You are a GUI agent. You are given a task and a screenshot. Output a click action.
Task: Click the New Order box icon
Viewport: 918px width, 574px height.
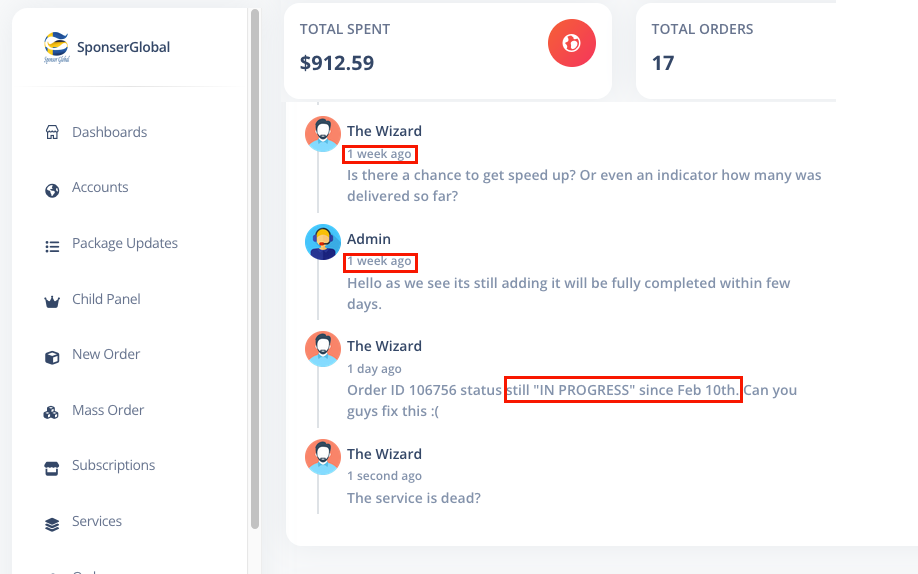(52, 357)
